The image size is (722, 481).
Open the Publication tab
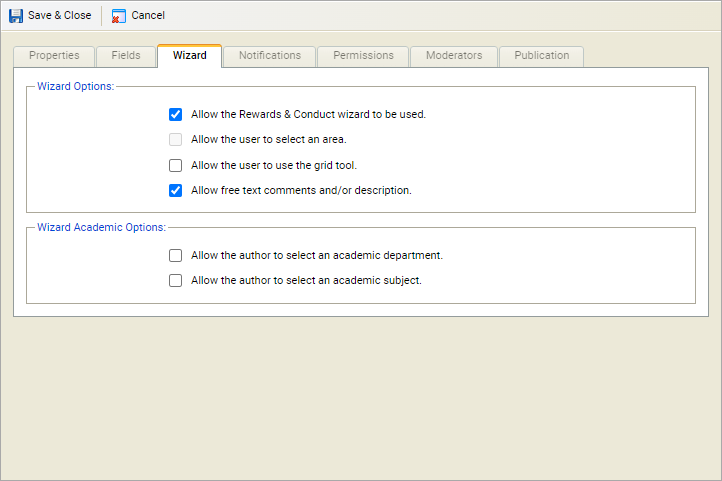(542, 56)
